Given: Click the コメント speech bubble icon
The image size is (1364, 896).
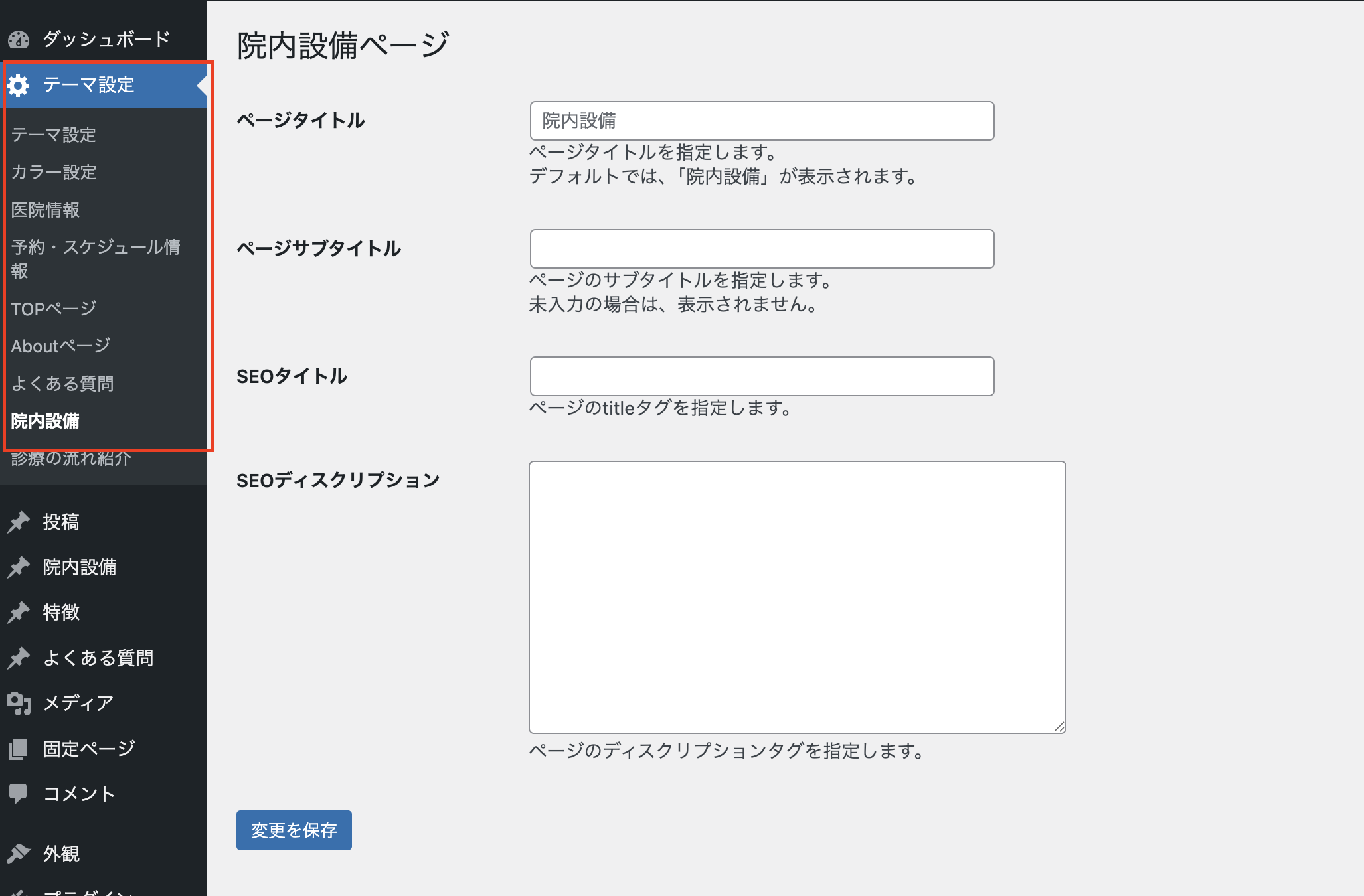Looking at the screenshot, I should (19, 793).
